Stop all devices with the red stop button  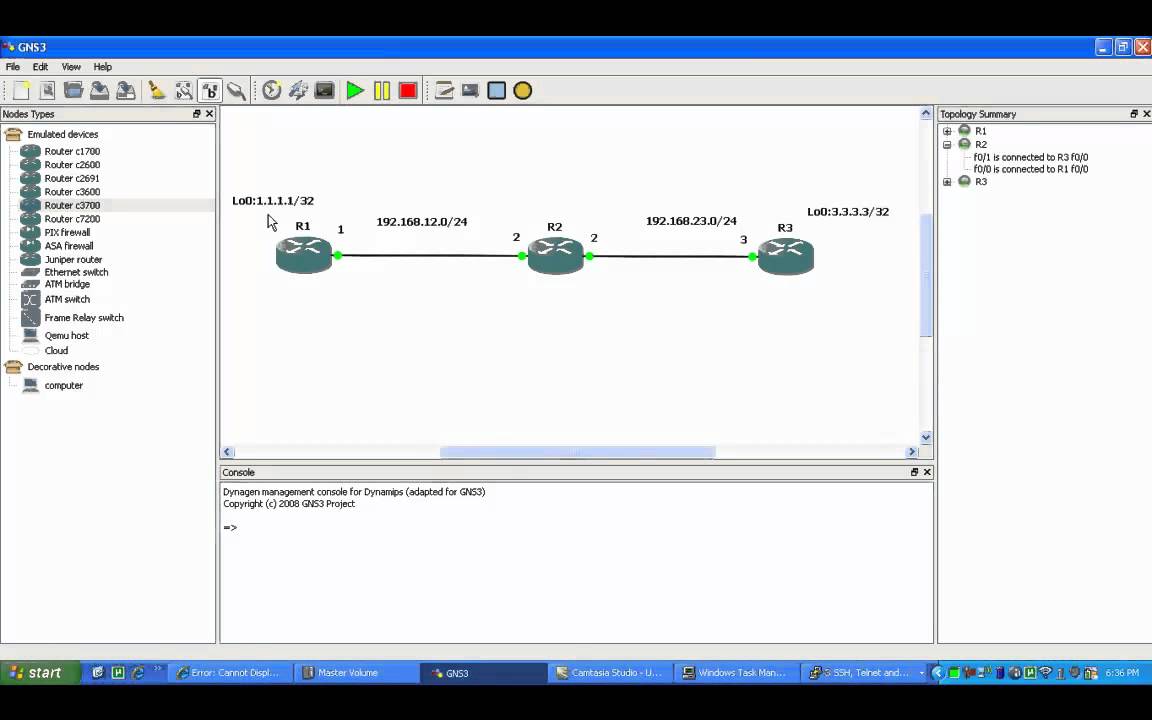click(x=408, y=90)
